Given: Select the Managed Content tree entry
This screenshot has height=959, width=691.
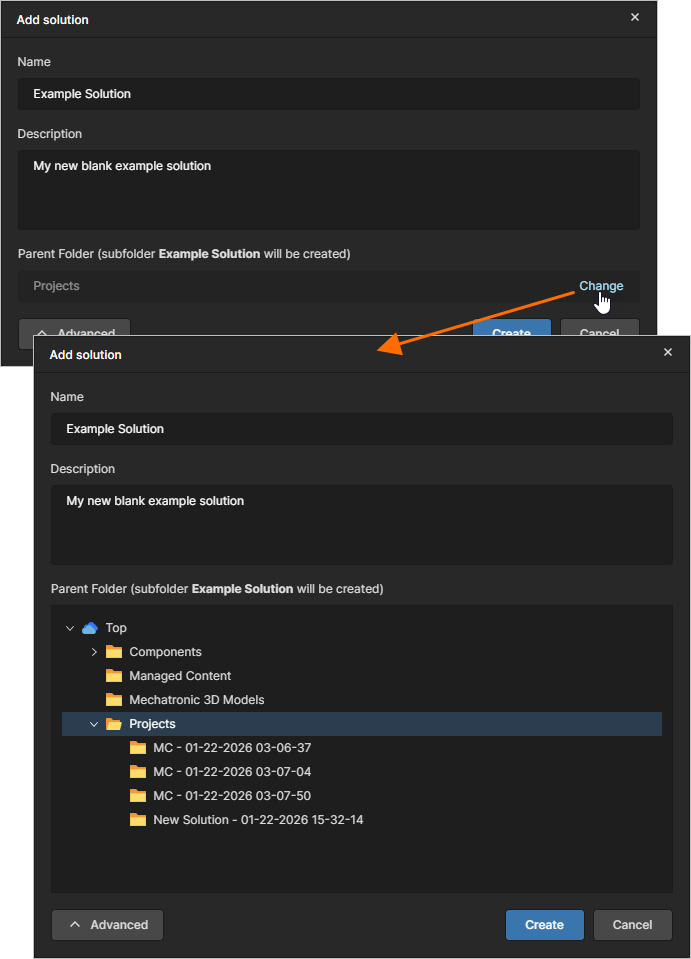Looking at the screenshot, I should point(180,676).
